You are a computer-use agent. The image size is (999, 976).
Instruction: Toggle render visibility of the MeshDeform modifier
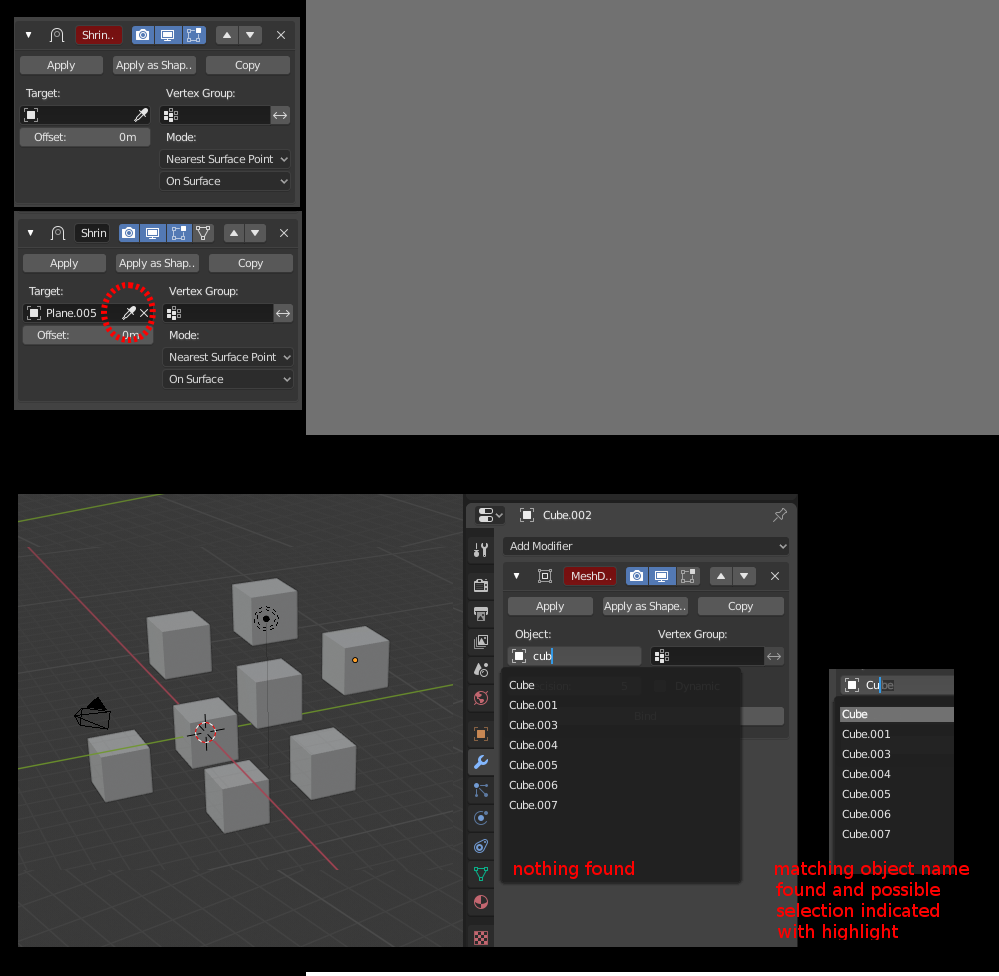click(x=636, y=576)
